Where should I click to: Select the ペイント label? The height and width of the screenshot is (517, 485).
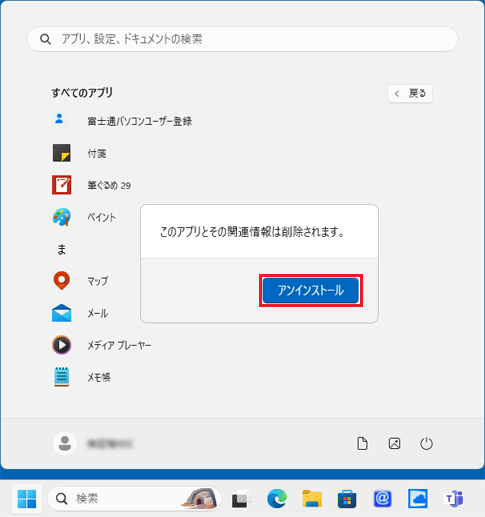pos(101,217)
